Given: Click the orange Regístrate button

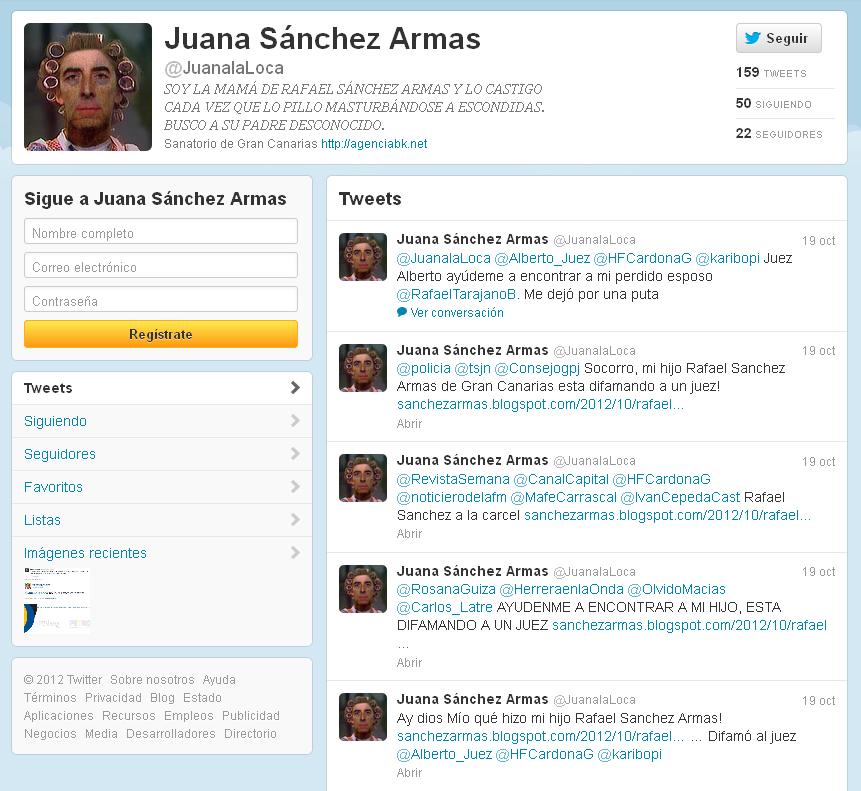Looking at the screenshot, I should 161,334.
